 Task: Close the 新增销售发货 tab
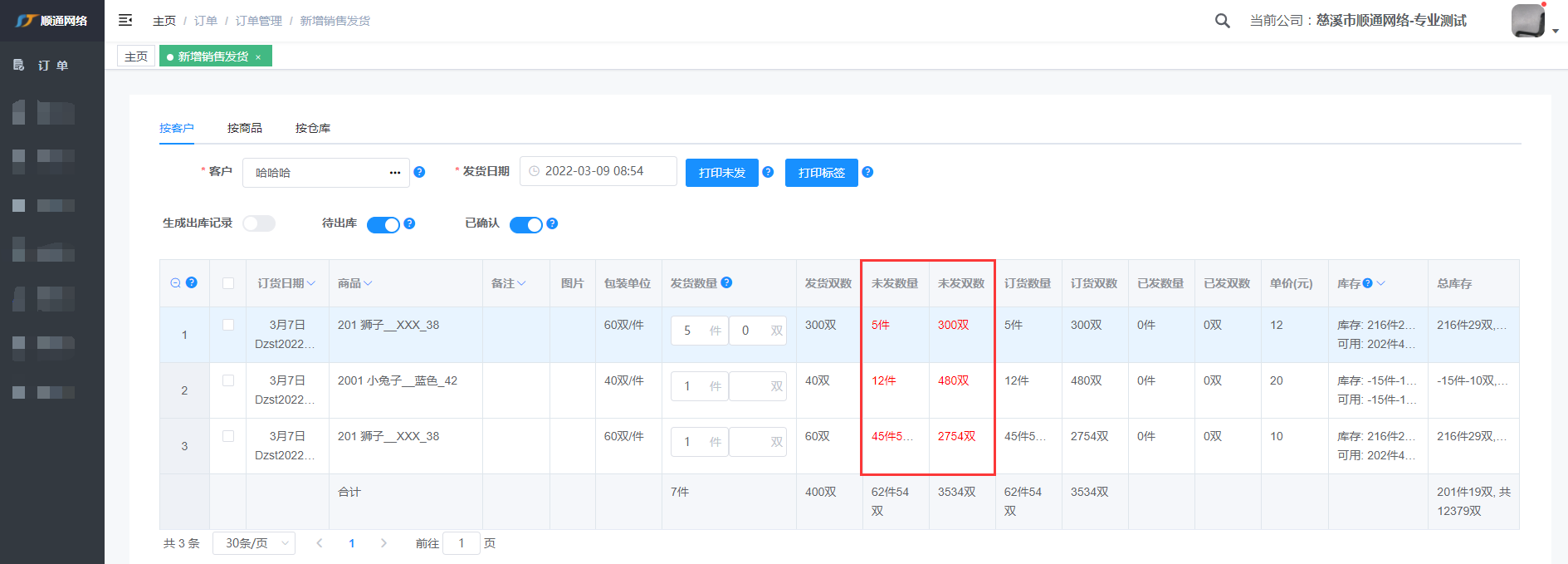point(258,57)
